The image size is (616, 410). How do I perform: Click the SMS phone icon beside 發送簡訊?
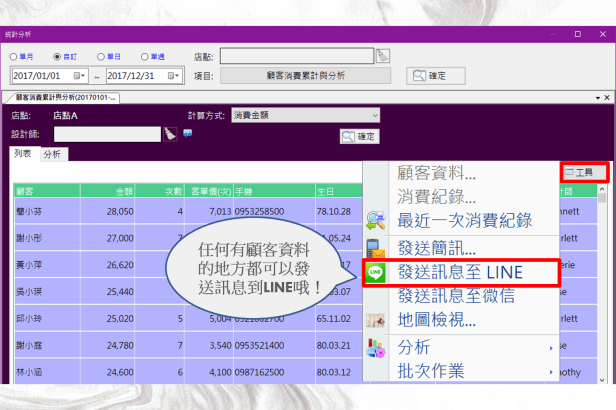pyautogui.click(x=376, y=246)
